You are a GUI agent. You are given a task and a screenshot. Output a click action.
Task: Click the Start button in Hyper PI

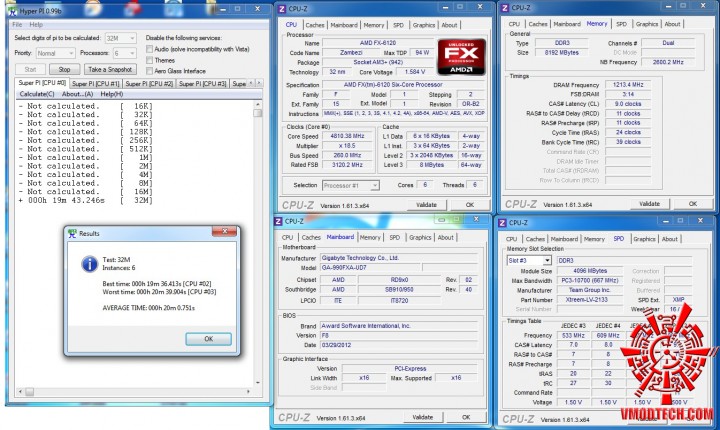click(x=30, y=69)
